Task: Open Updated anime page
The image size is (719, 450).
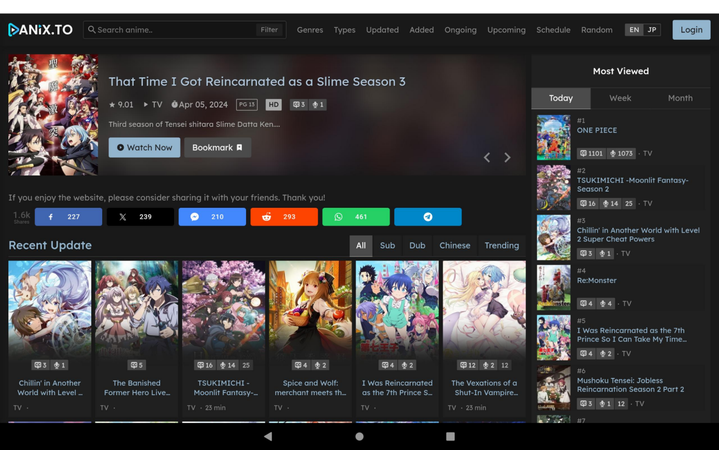Action: [382, 30]
